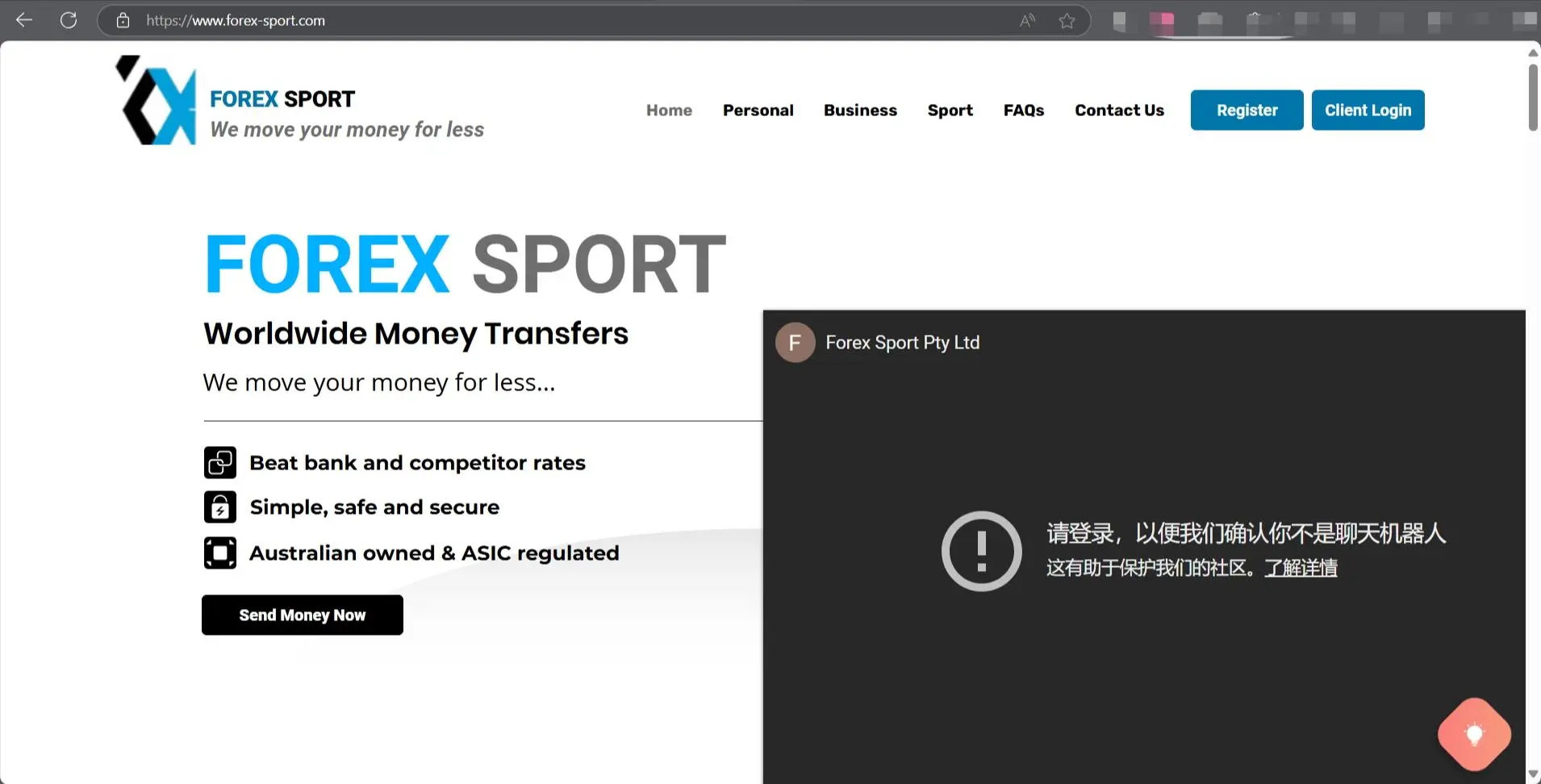Click the lightbulb floating button
Image resolution: width=1541 pixels, height=784 pixels.
pos(1474,734)
